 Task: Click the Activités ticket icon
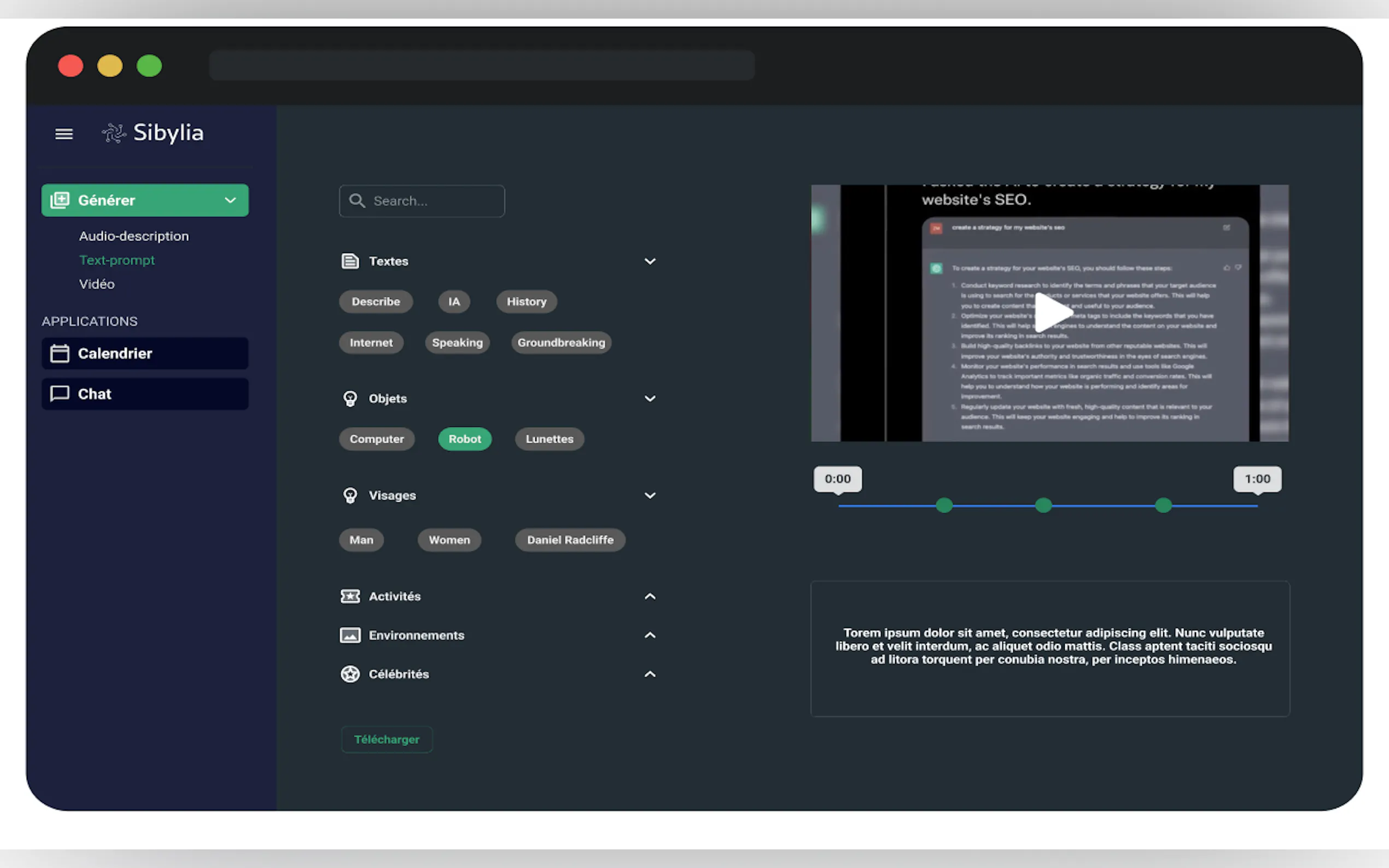pos(349,596)
